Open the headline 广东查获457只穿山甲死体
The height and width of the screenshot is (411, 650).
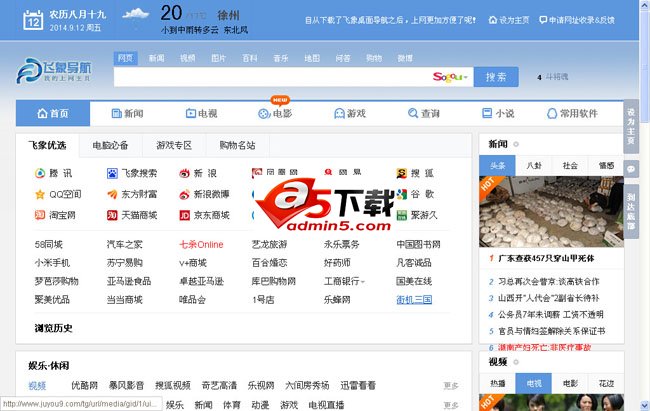pos(546,258)
